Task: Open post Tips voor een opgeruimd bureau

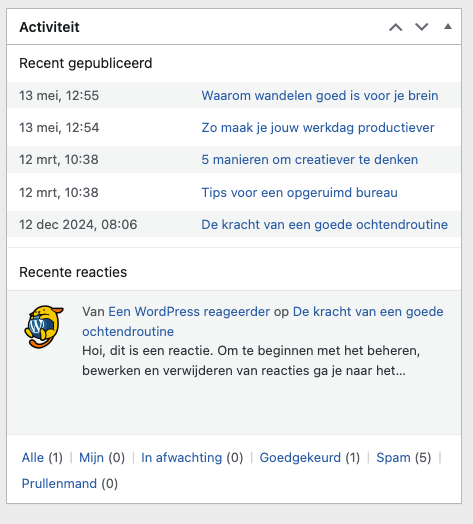Action: click(x=300, y=192)
